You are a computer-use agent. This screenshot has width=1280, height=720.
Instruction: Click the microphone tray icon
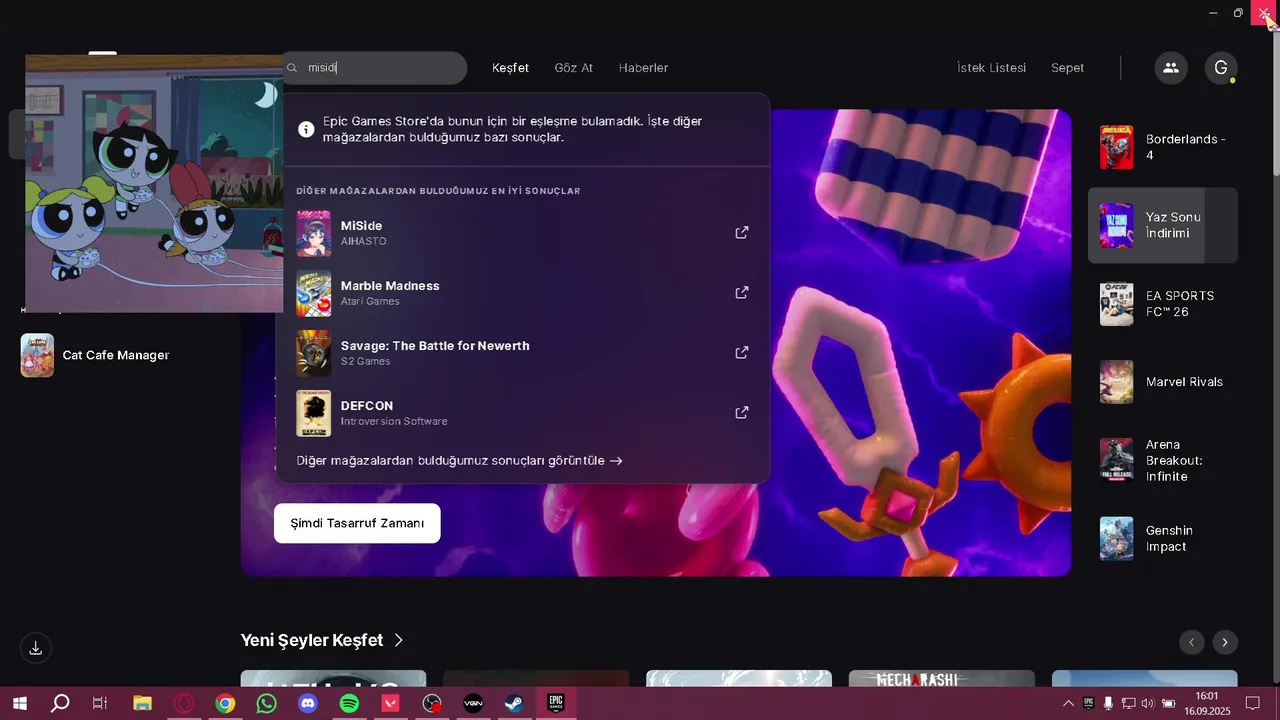[x=1108, y=703]
